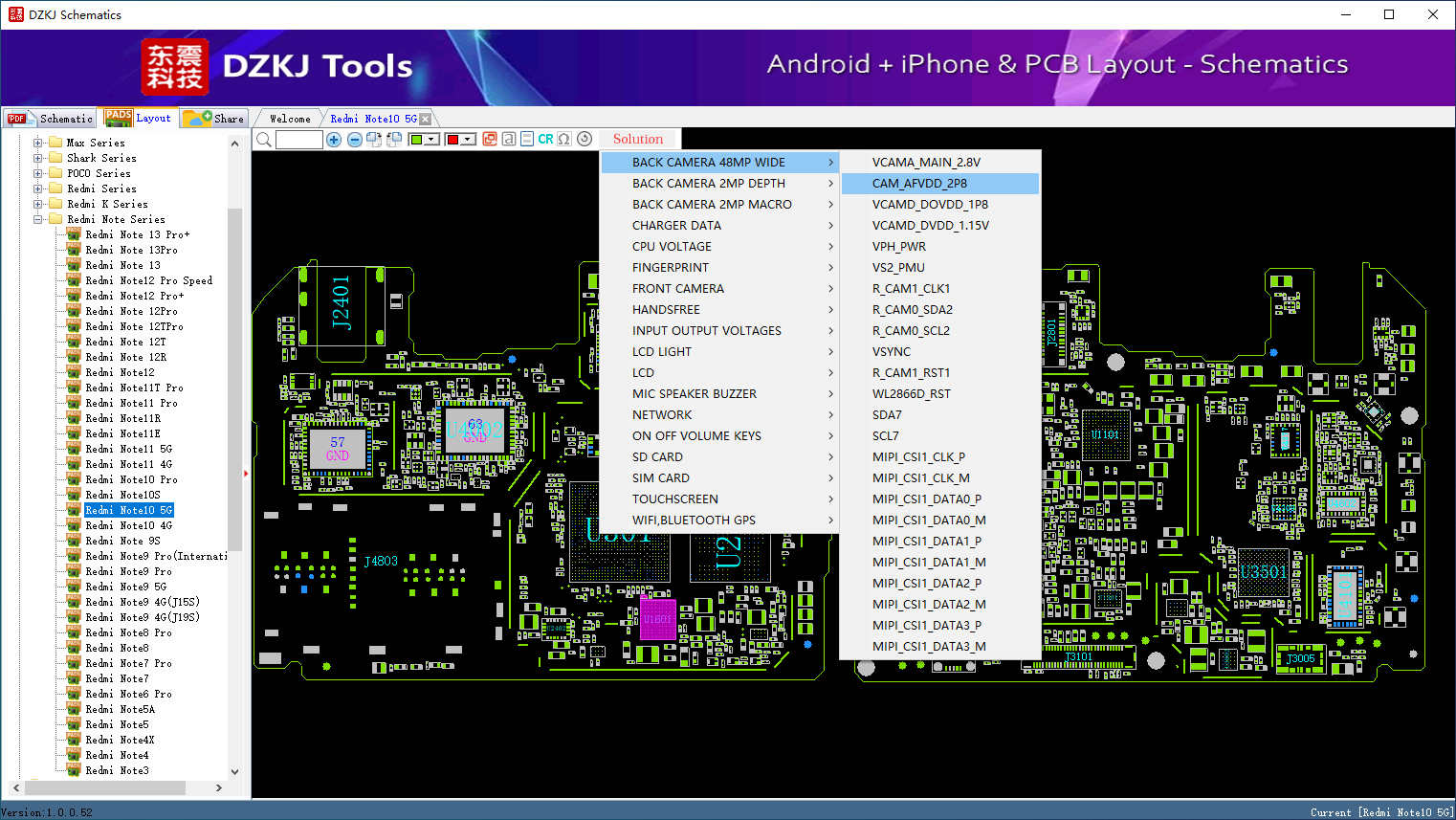1456x820 pixels.
Task: Open the Welcome document tab
Action: [290, 119]
